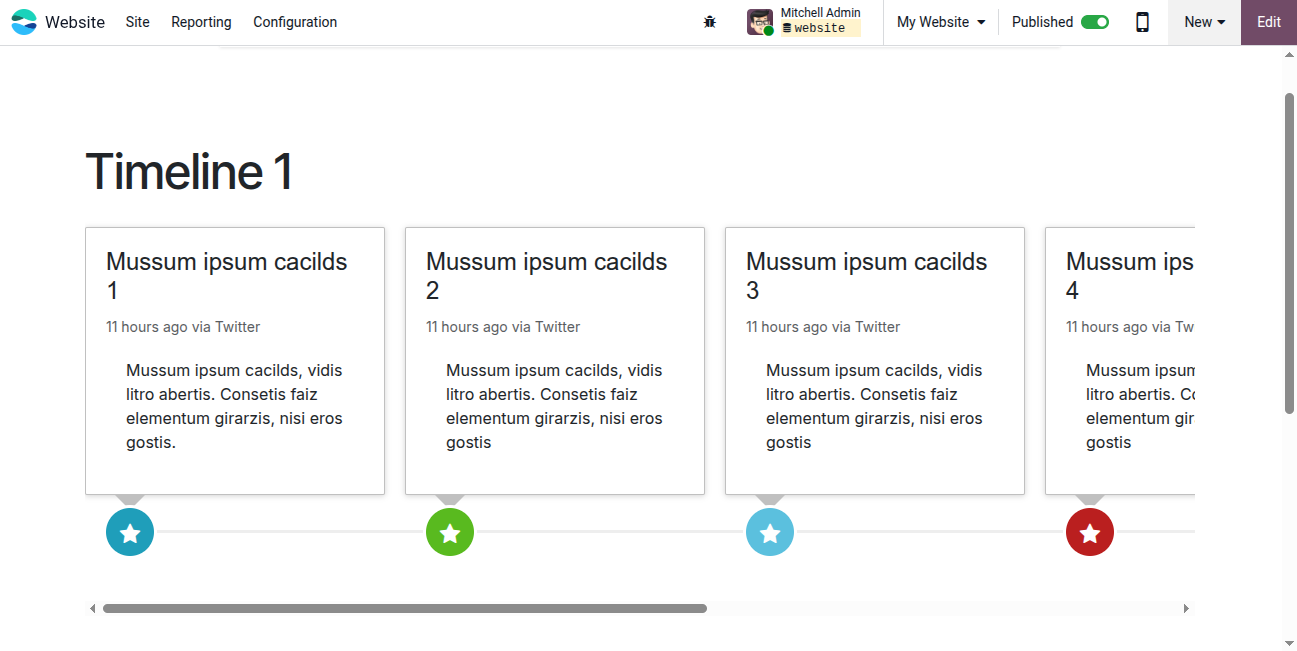
Task: Click card title Mussum ipsum cacilds 1
Action: 227,276
